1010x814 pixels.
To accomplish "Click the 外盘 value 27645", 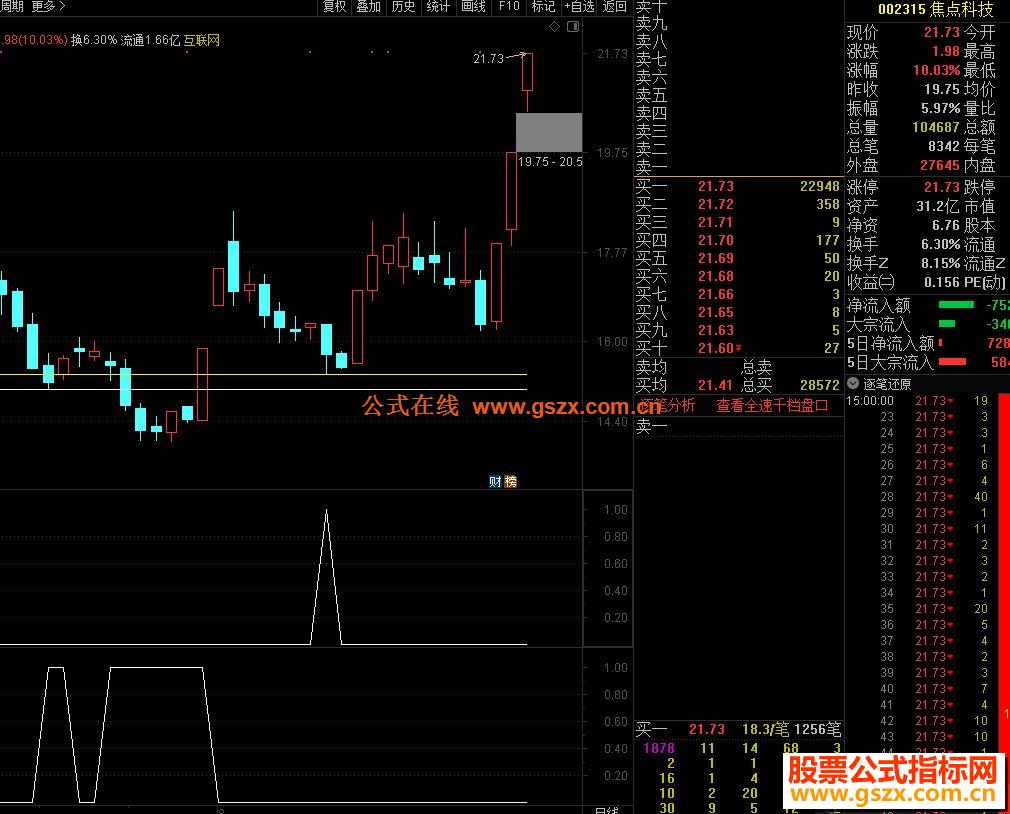I will point(940,166).
